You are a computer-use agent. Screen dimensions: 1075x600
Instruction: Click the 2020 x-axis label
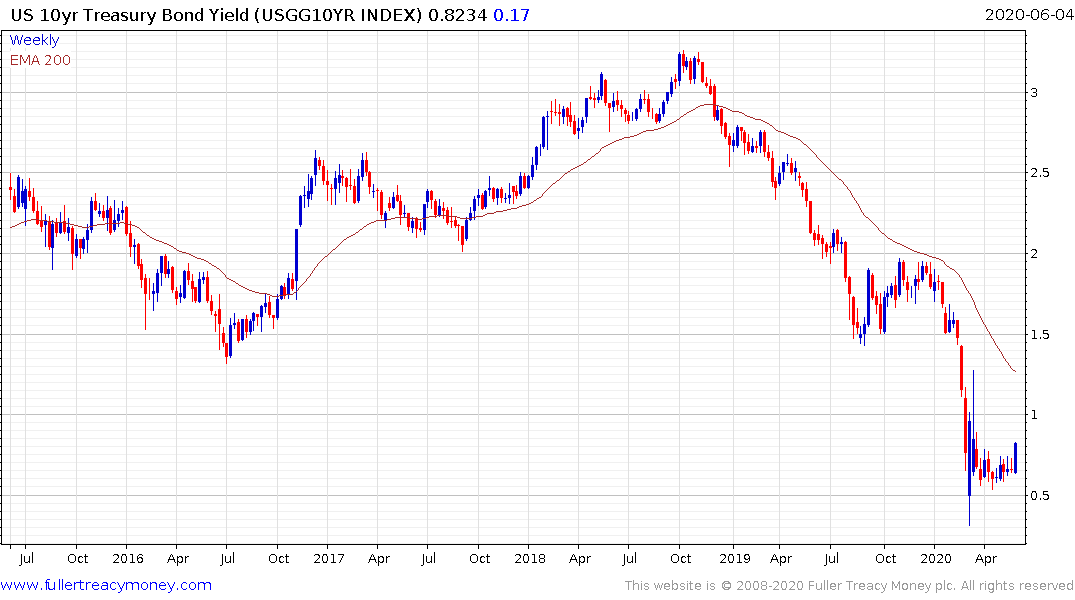(936, 559)
